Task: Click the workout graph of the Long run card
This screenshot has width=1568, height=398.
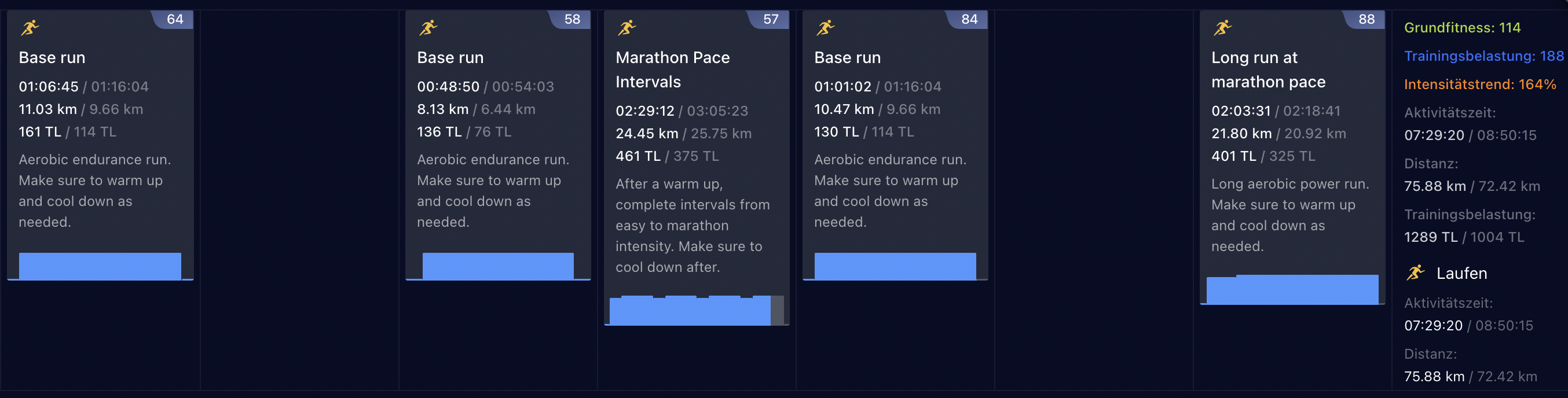Action: coord(1292,289)
